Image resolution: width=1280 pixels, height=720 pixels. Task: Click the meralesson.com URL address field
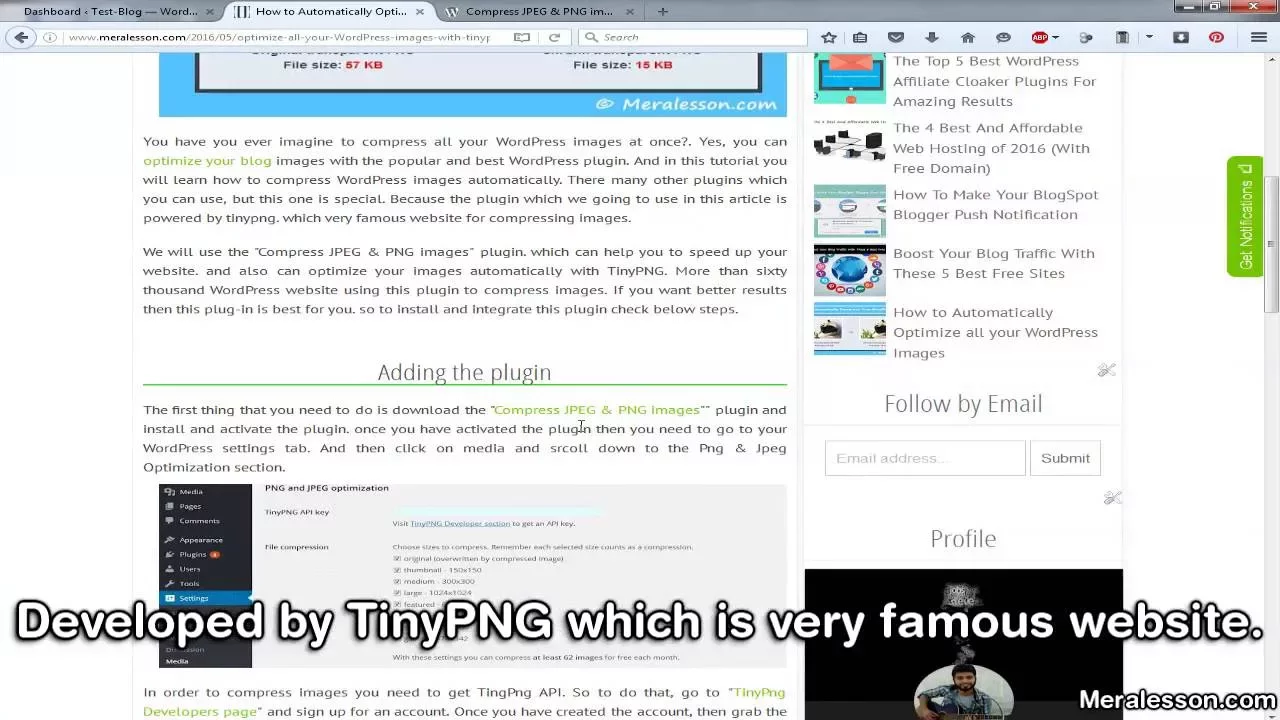280,37
